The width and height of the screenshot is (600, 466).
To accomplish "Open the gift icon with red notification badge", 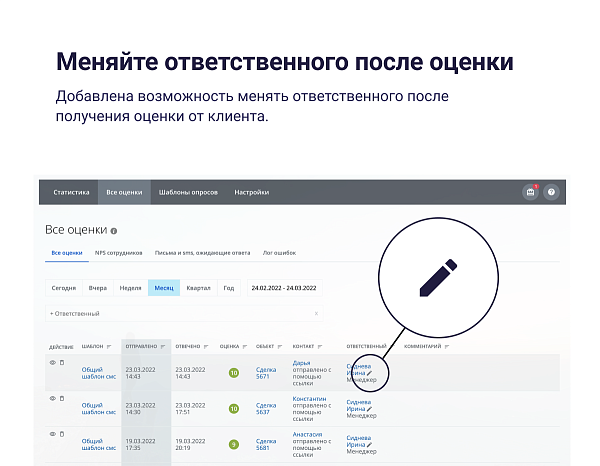I will 530,192.
